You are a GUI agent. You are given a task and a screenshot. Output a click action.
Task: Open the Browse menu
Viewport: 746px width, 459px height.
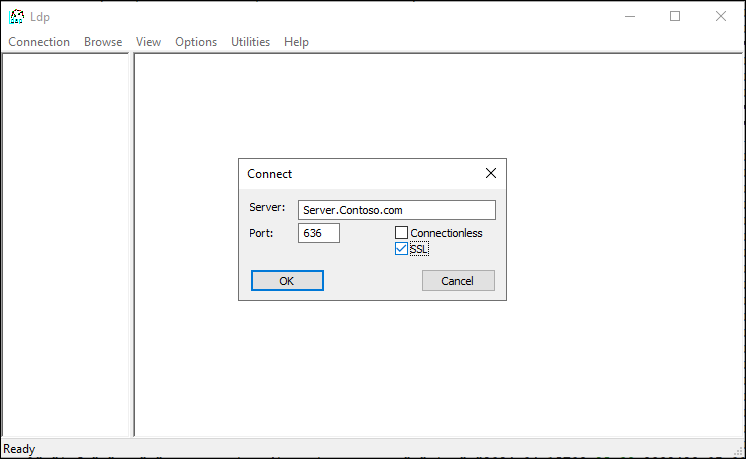103,42
